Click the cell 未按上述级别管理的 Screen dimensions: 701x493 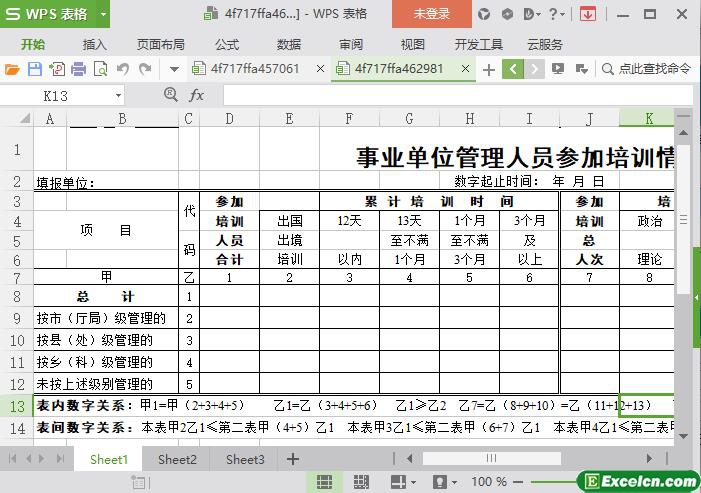[106, 384]
